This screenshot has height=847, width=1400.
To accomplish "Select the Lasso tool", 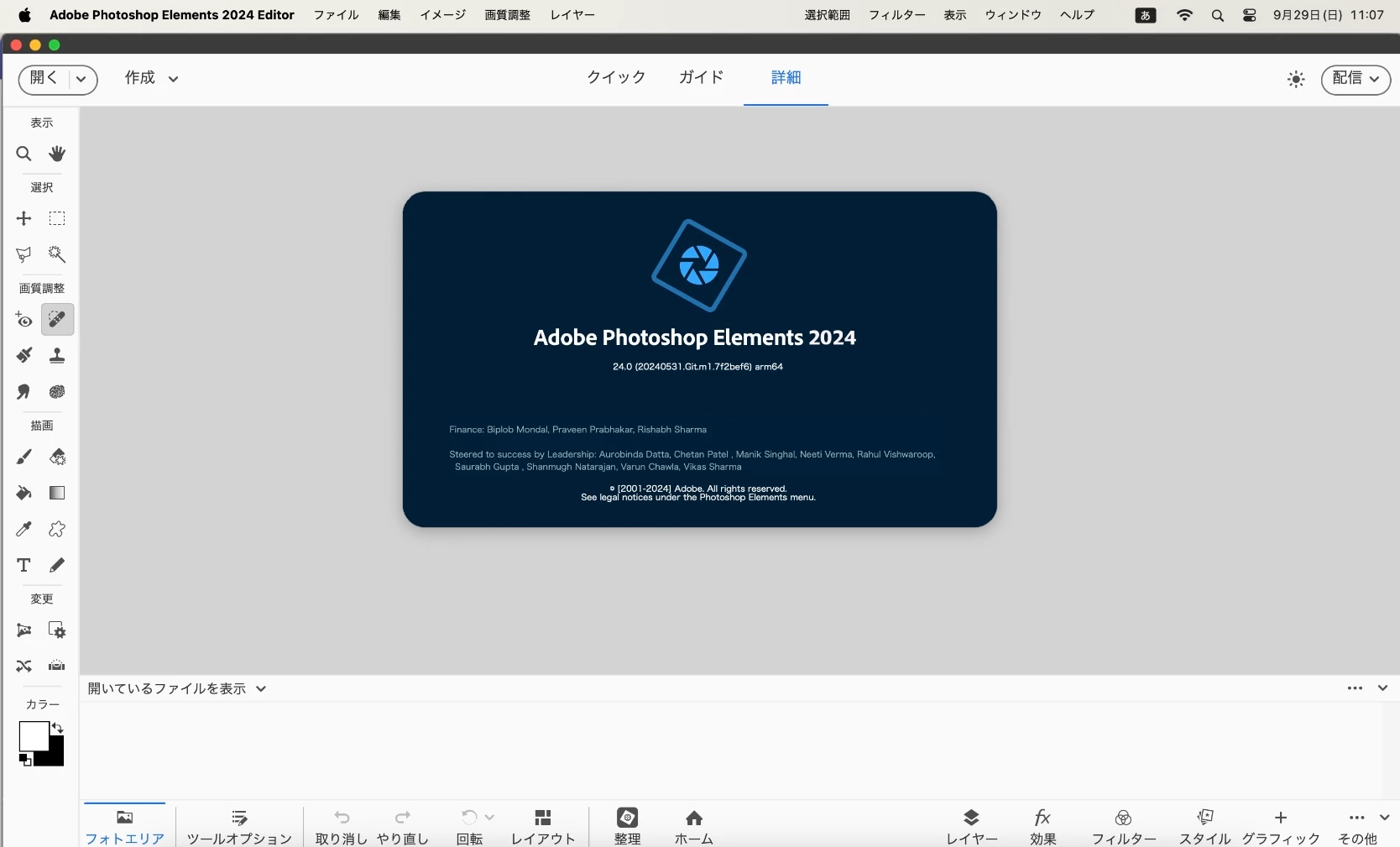I will pos(24,254).
